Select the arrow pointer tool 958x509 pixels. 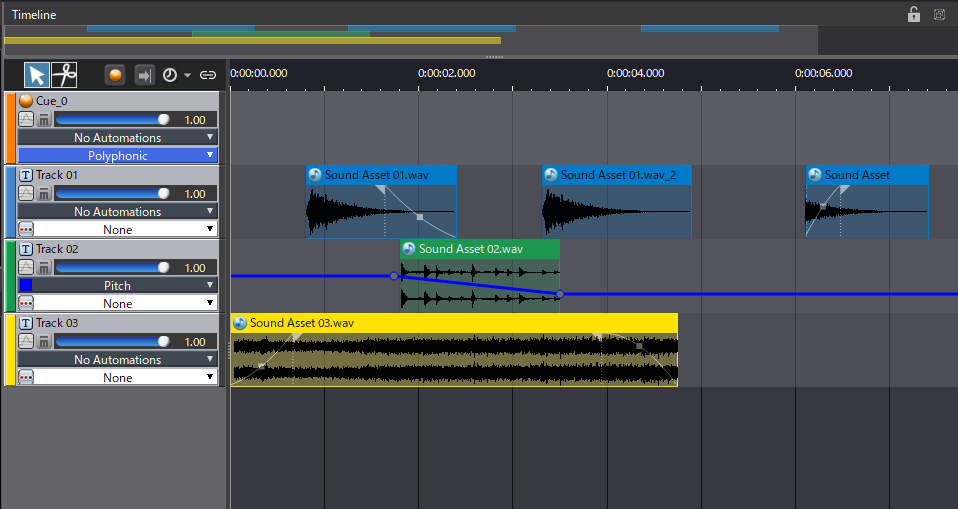[37, 75]
